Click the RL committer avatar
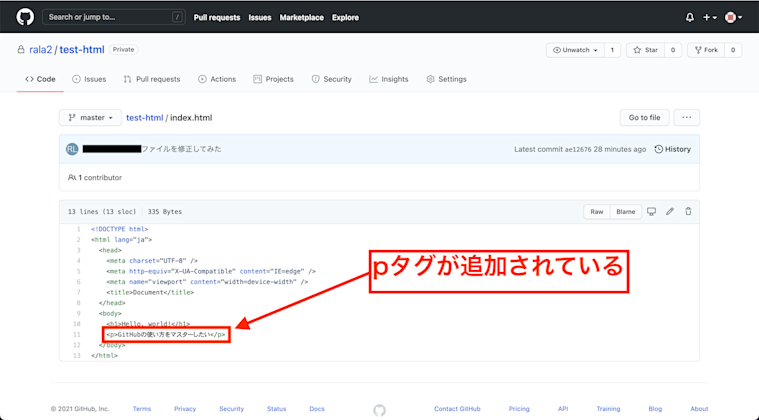 pos(72,149)
